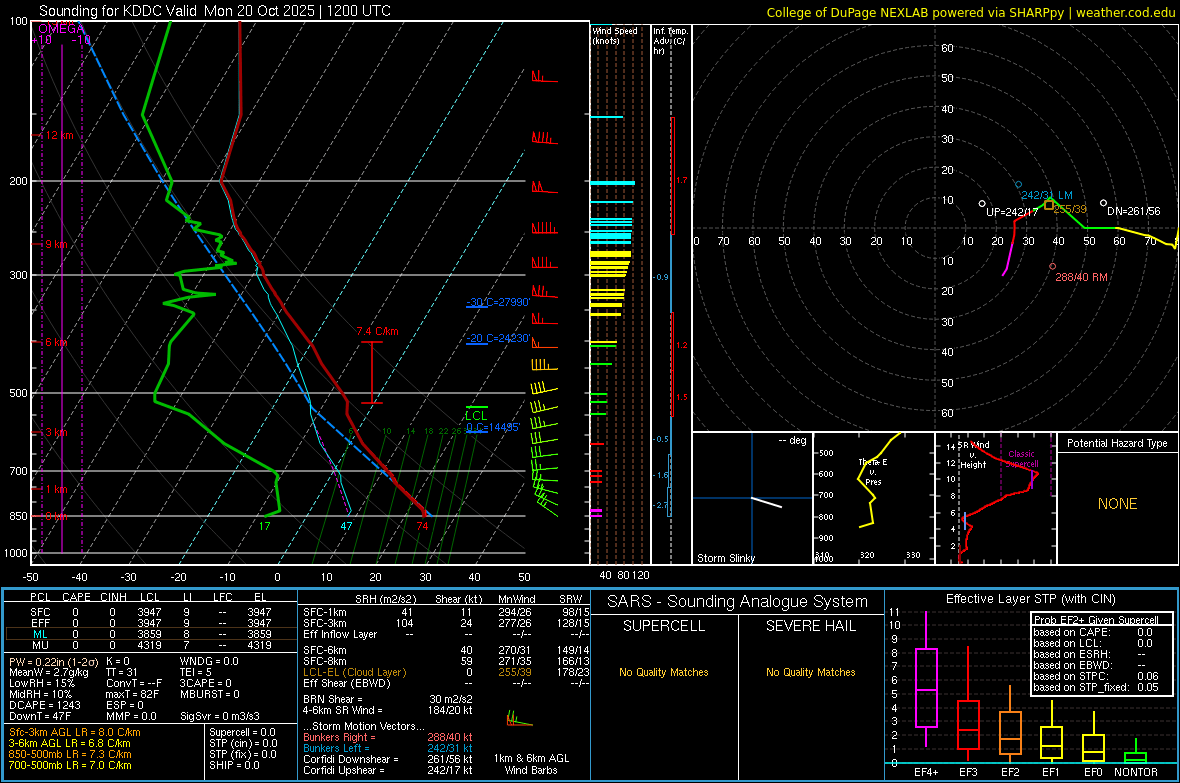Click the Supercell = 0.0 composite value
This screenshot has width=1180, height=783.
point(242,732)
